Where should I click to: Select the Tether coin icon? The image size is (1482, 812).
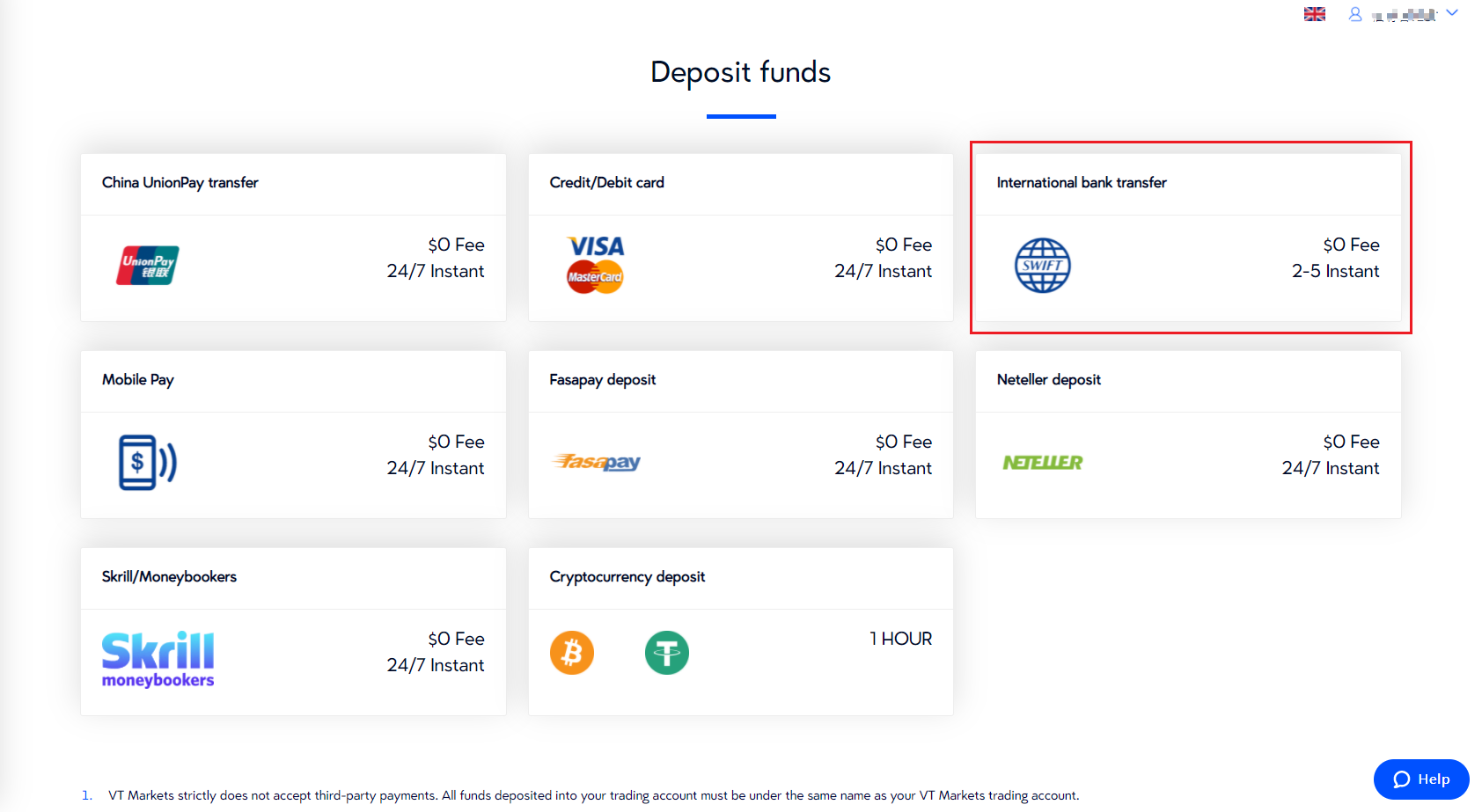[x=667, y=653]
